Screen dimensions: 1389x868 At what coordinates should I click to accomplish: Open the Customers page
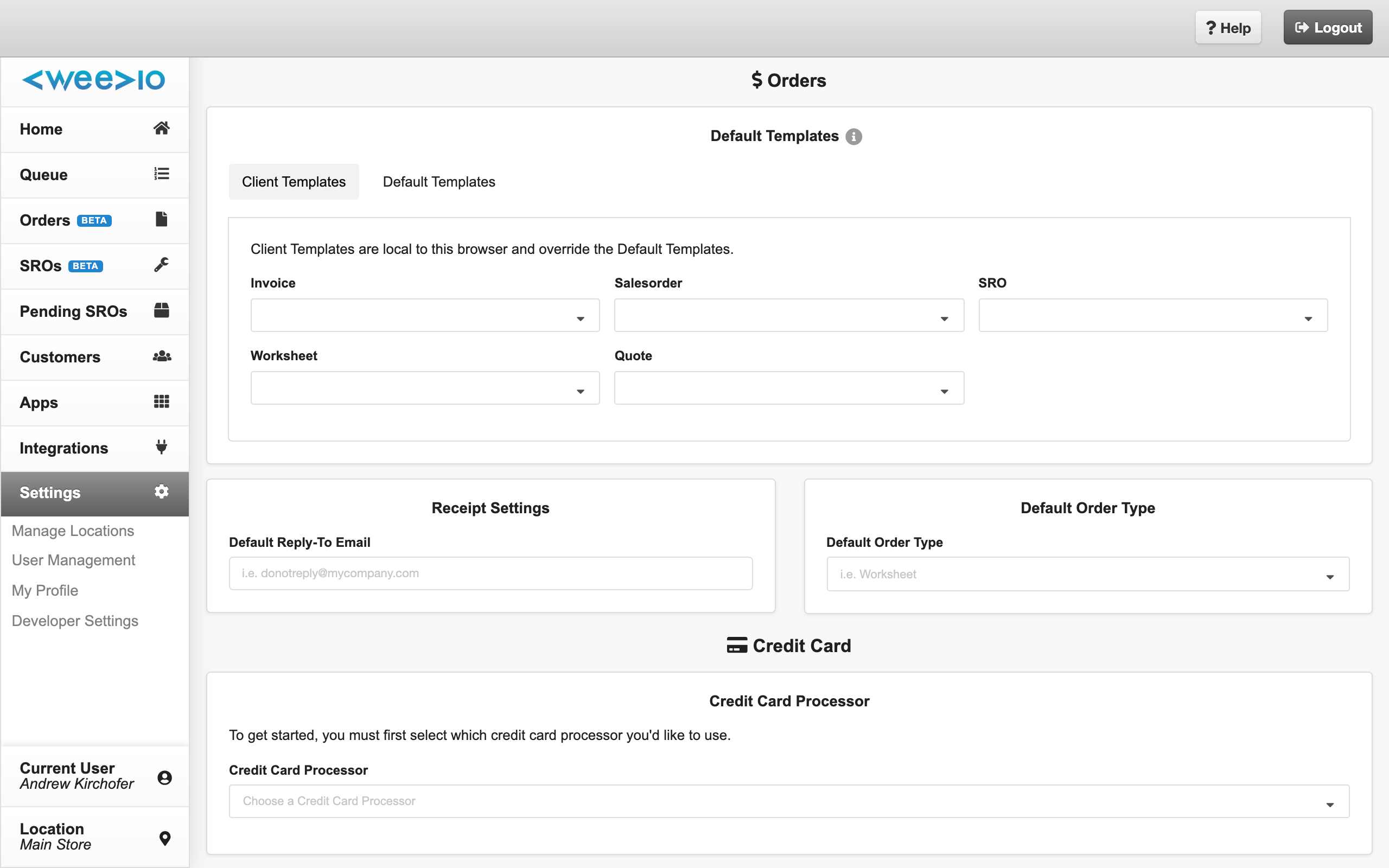[x=95, y=357]
